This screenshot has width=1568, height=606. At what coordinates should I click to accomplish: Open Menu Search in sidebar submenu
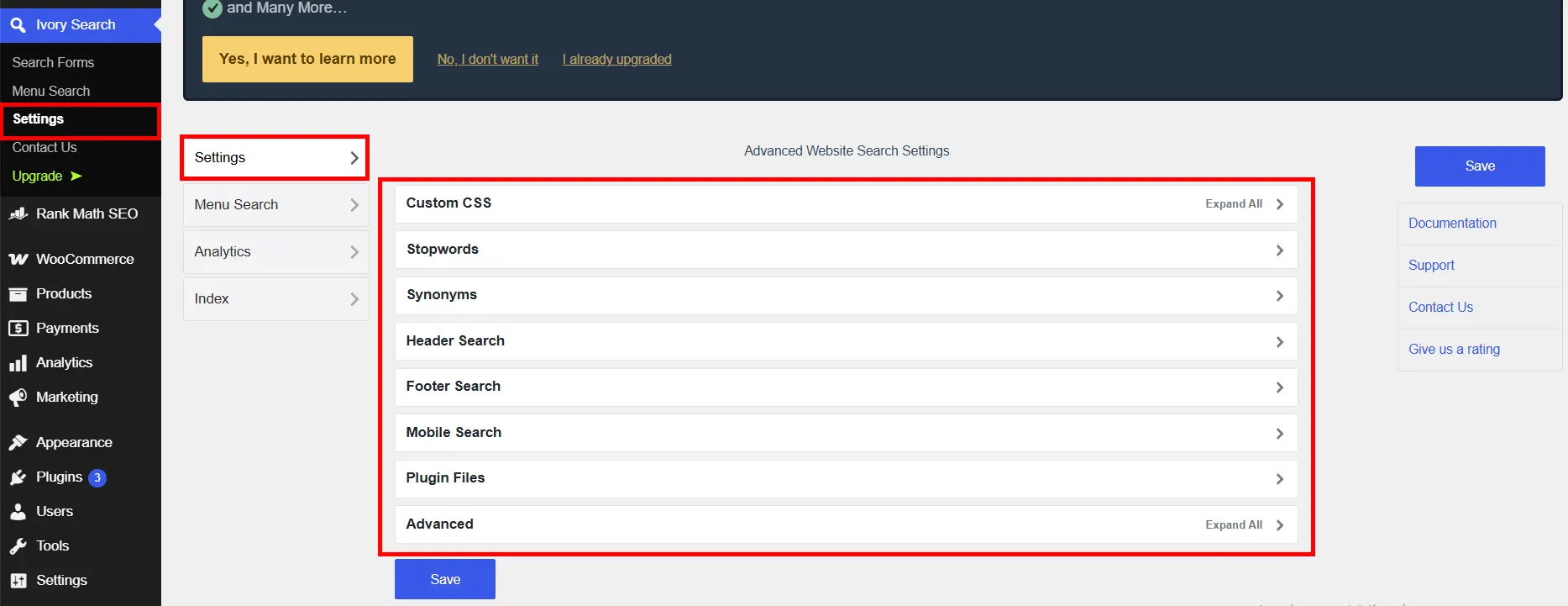50,92
